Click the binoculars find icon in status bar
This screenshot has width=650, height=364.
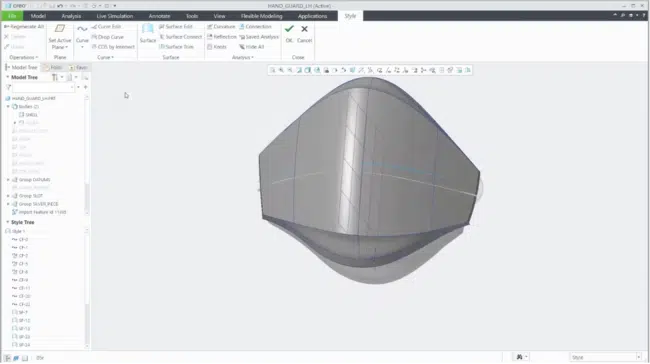point(519,357)
